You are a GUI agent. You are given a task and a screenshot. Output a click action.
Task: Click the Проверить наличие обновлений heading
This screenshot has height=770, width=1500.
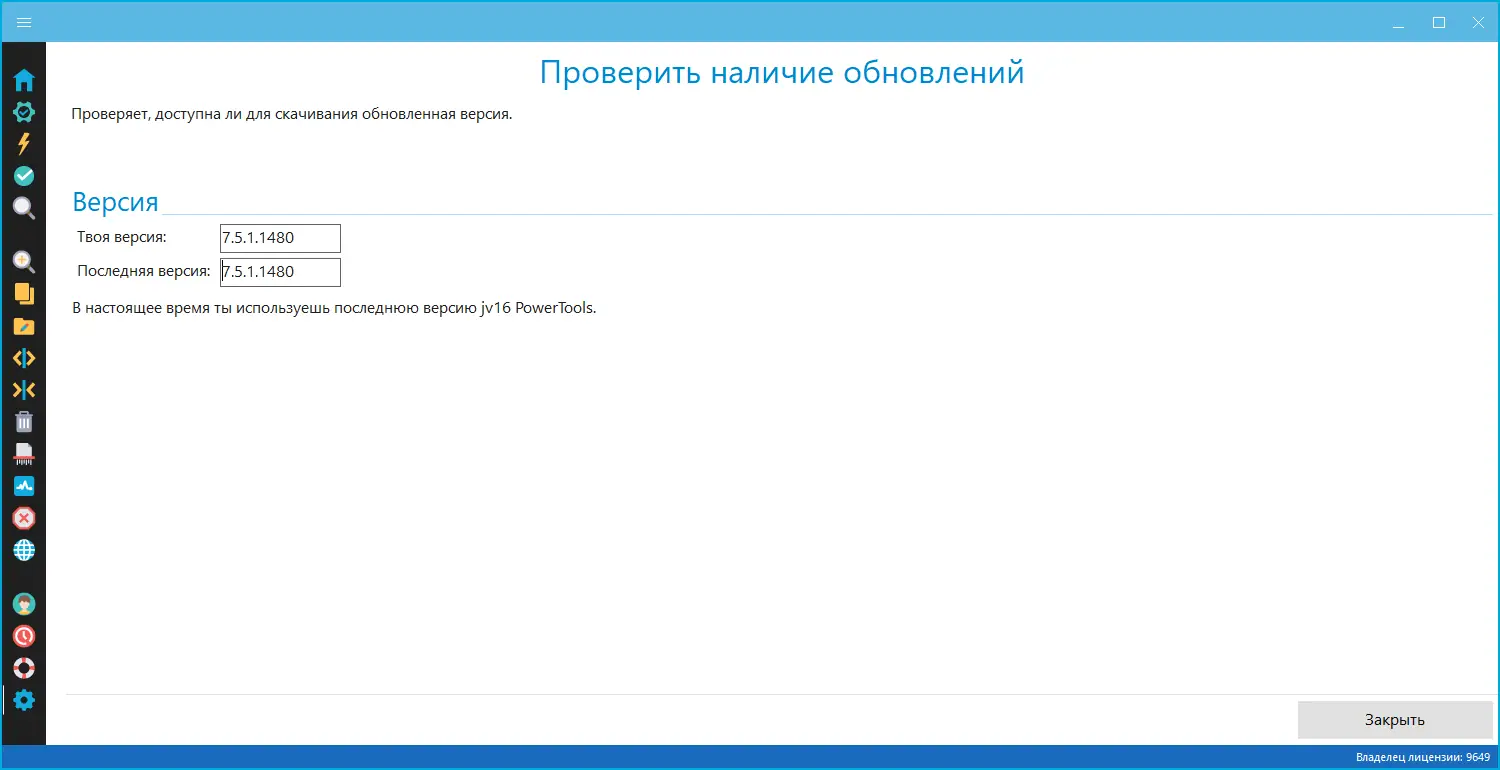coord(782,72)
